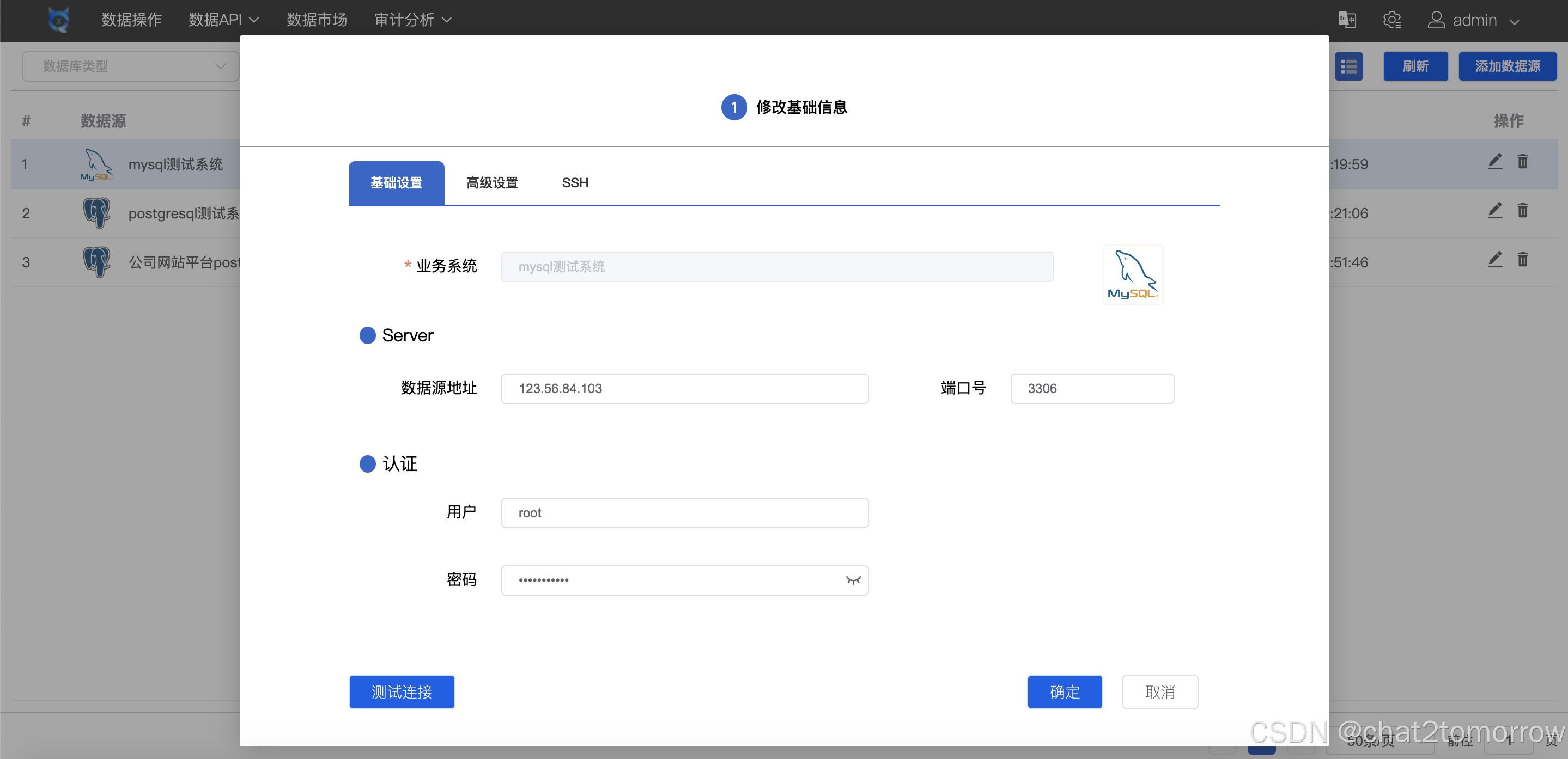Click the MySQL dolphin logo in dialog

point(1133,275)
